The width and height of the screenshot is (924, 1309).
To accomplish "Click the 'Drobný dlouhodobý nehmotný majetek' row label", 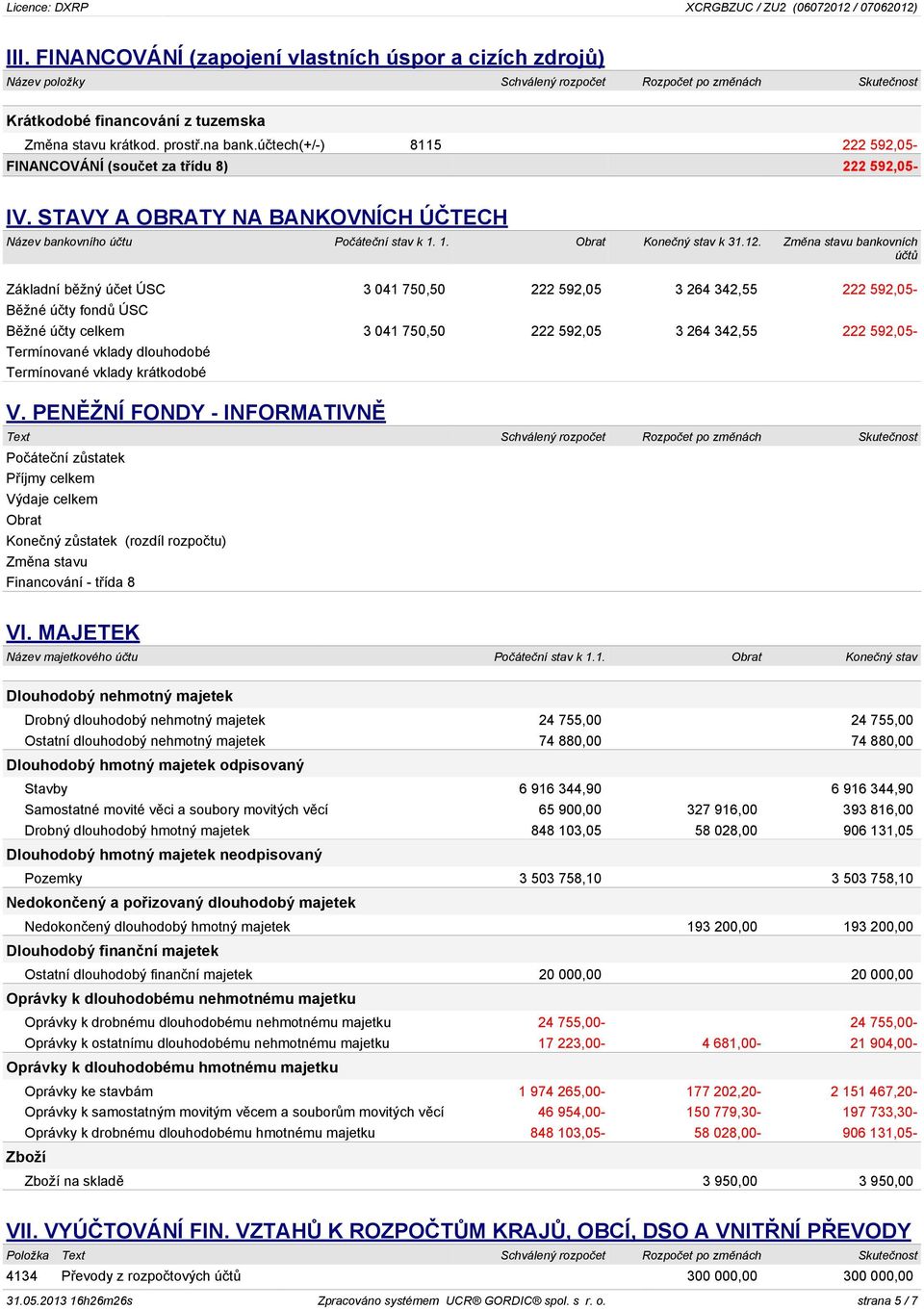I will [144, 720].
